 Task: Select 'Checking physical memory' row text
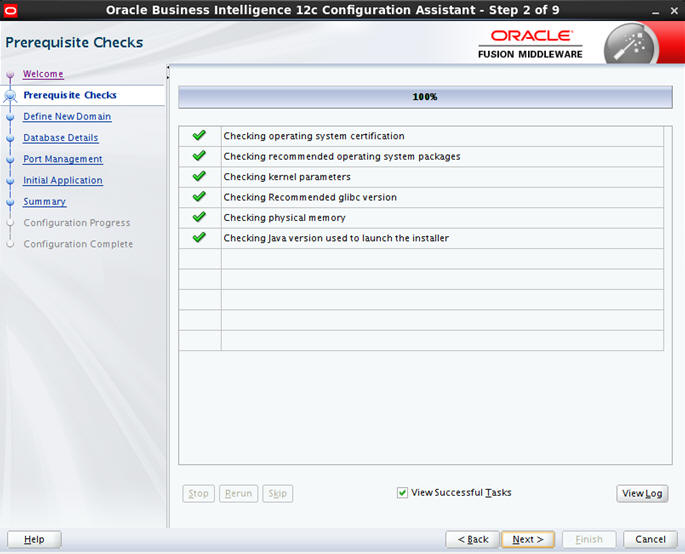pos(284,218)
